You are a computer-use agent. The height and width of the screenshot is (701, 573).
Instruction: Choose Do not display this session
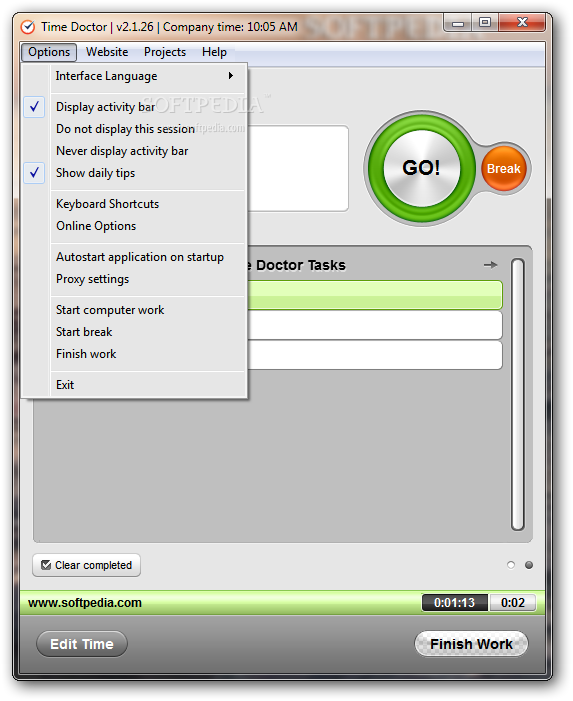(x=135, y=129)
